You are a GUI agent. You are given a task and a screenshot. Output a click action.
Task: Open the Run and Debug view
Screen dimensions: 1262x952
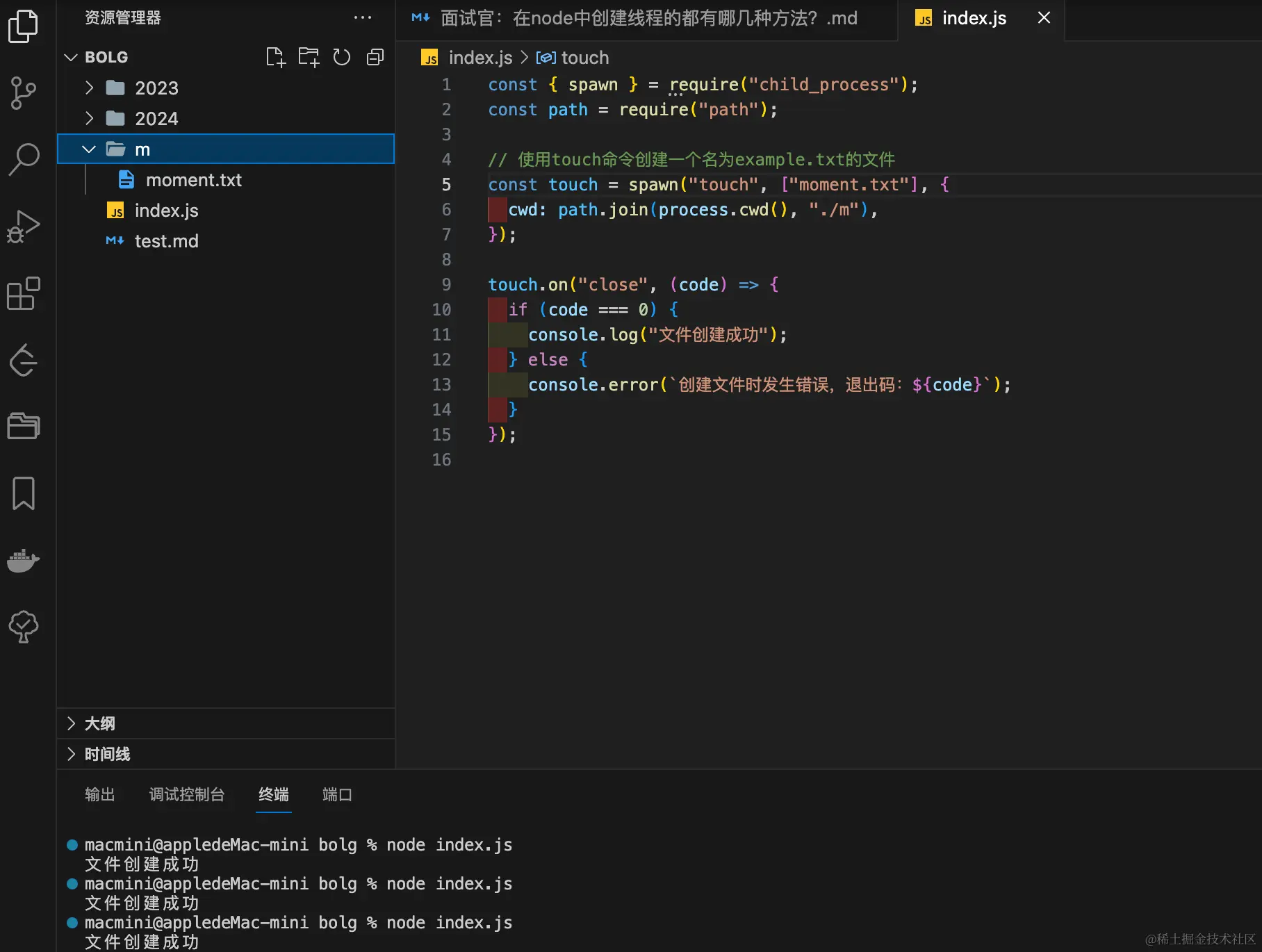click(24, 226)
